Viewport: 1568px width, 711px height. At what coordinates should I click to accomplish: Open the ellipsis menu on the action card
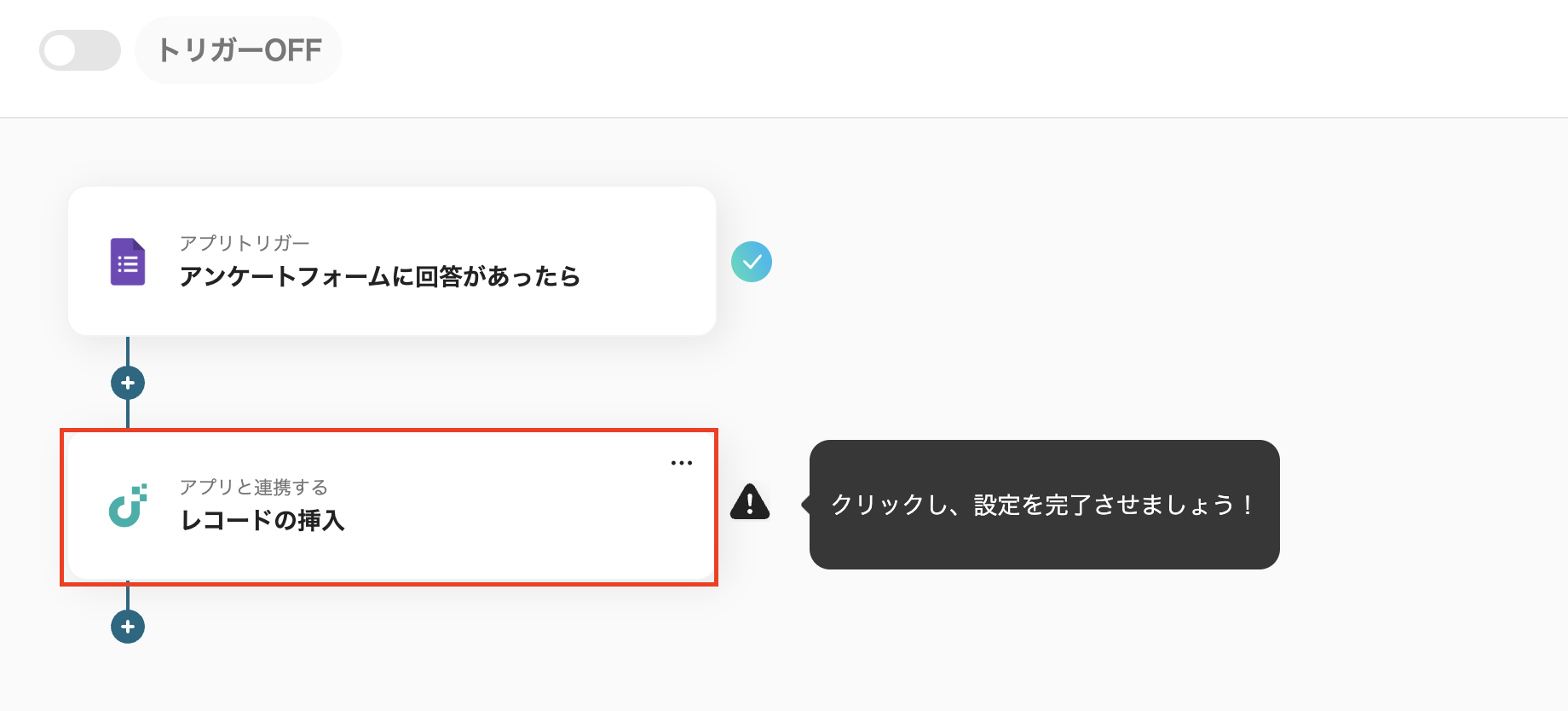[681, 462]
